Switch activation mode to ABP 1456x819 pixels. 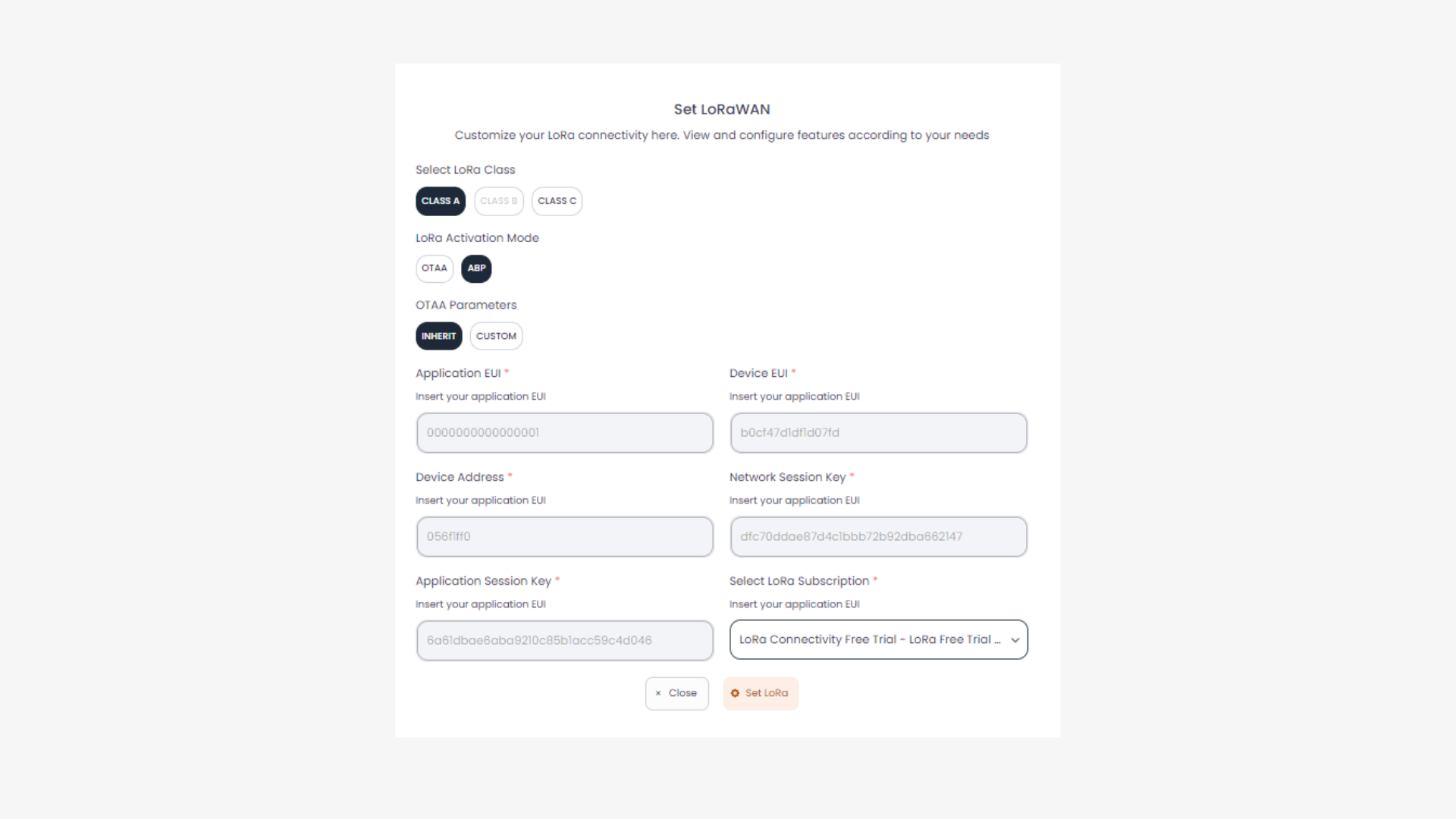[x=476, y=268]
